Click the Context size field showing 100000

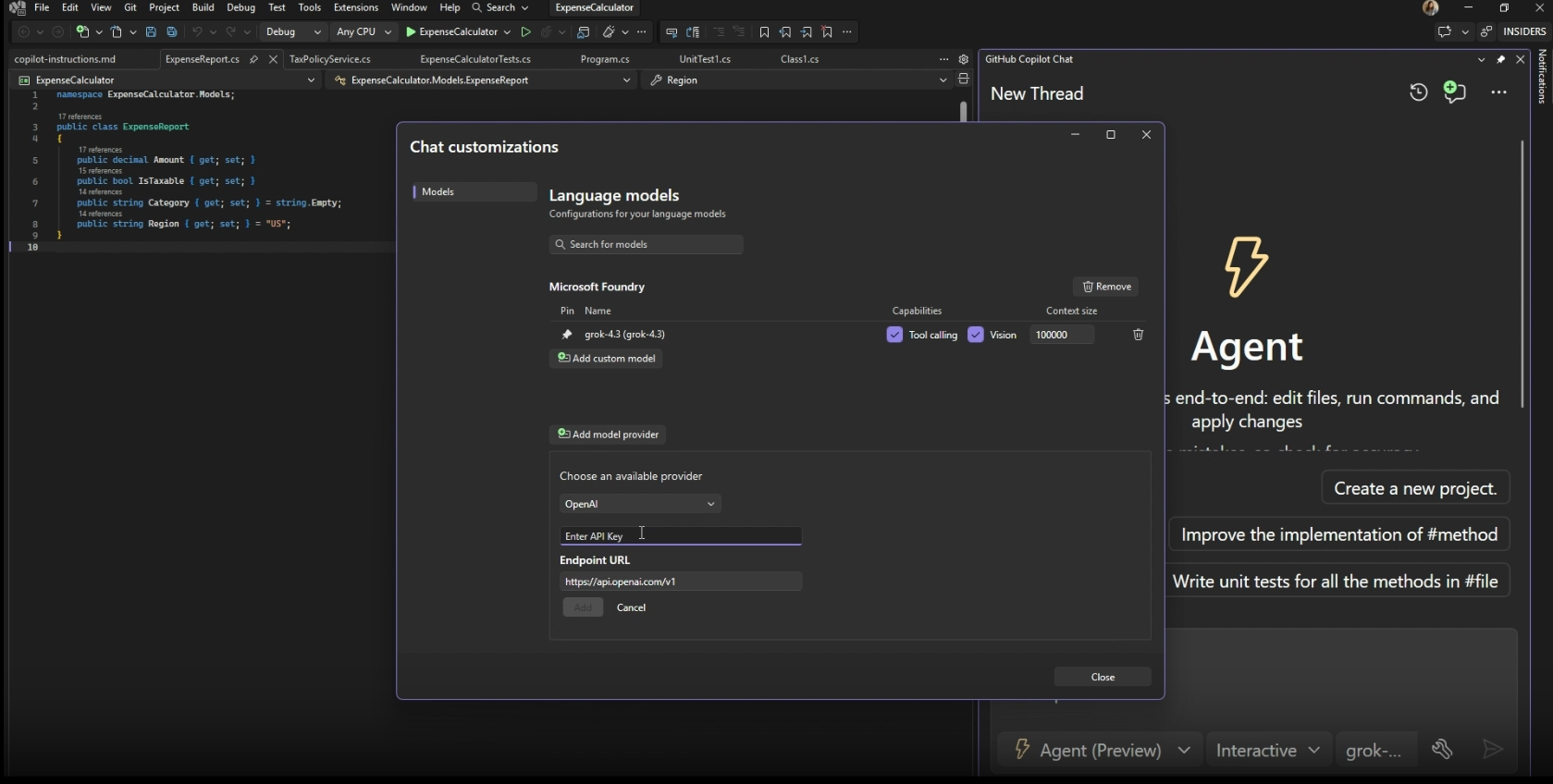[1062, 335]
